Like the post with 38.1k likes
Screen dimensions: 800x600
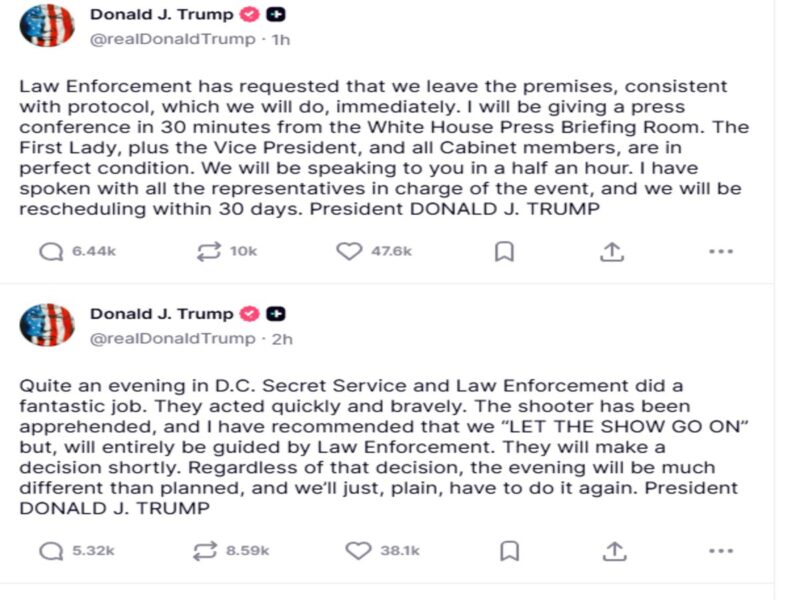tap(357, 550)
